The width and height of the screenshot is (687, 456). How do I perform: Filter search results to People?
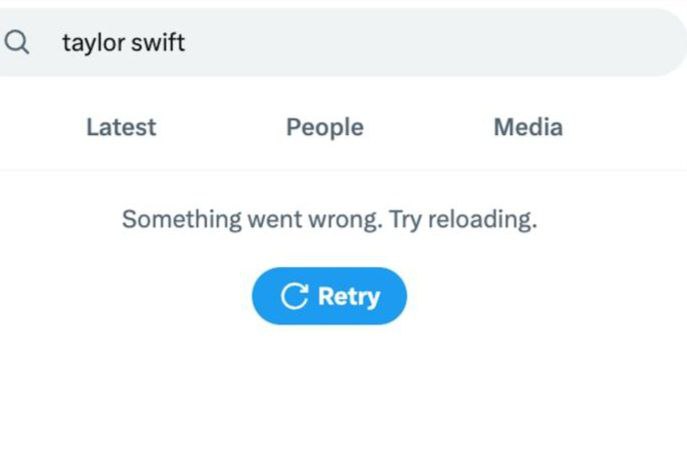325,127
